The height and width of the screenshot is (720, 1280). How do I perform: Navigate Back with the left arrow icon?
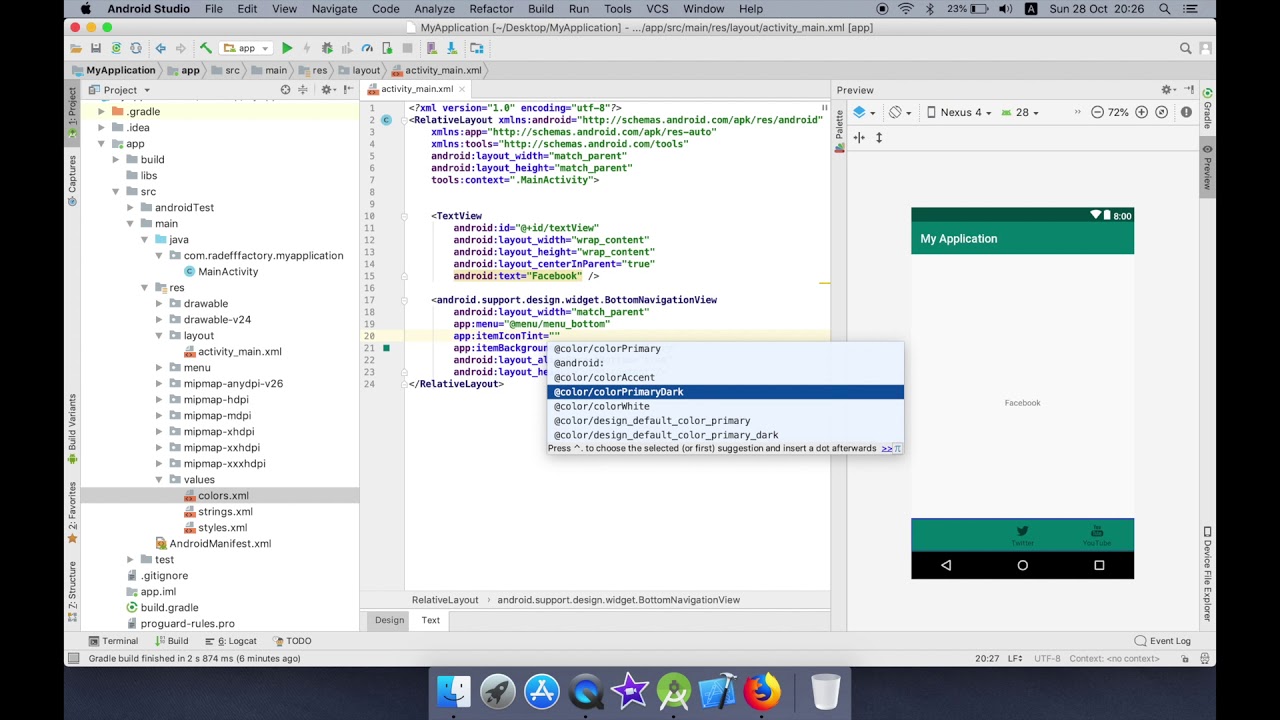[x=160, y=48]
